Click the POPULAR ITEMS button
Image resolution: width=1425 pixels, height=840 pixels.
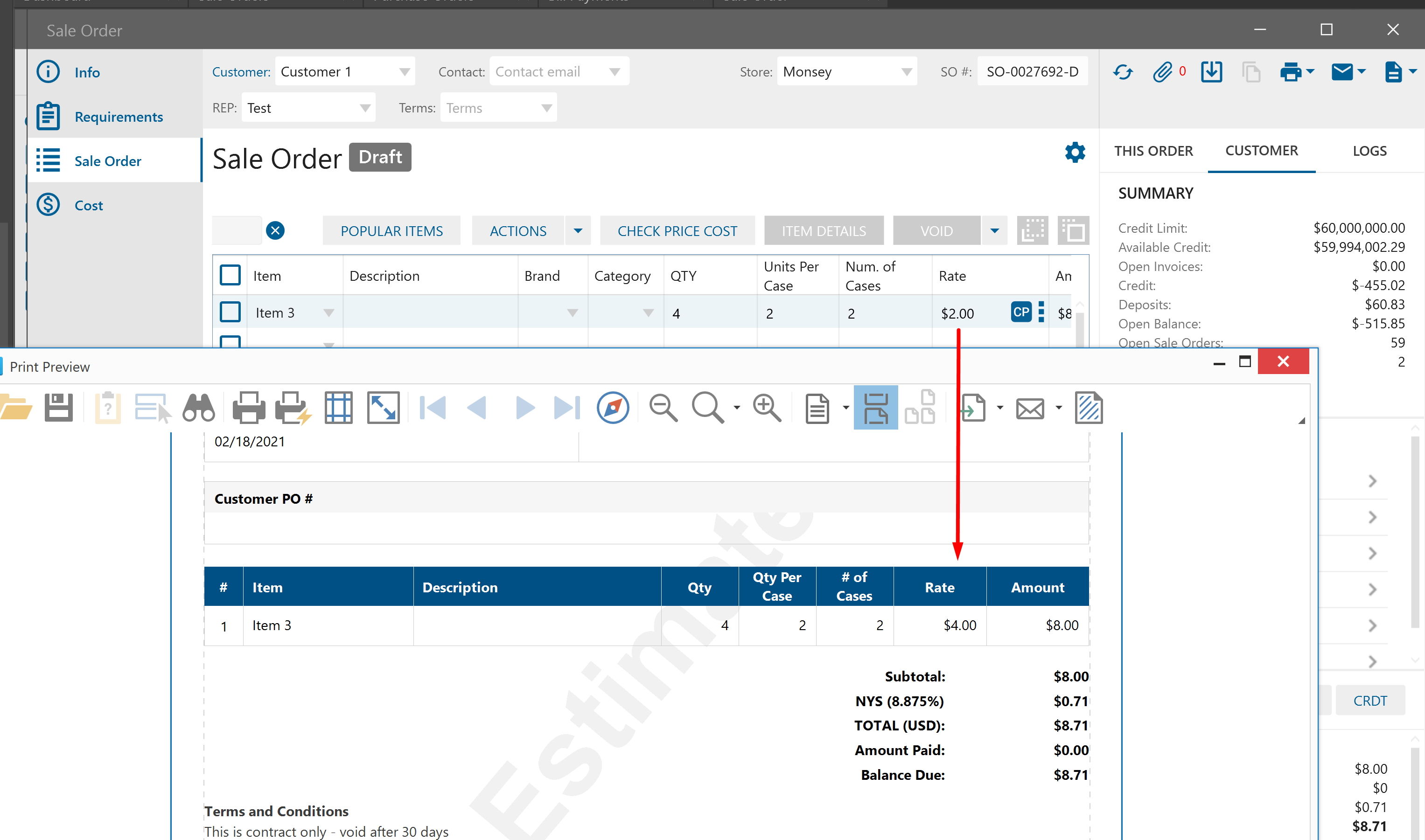391,231
